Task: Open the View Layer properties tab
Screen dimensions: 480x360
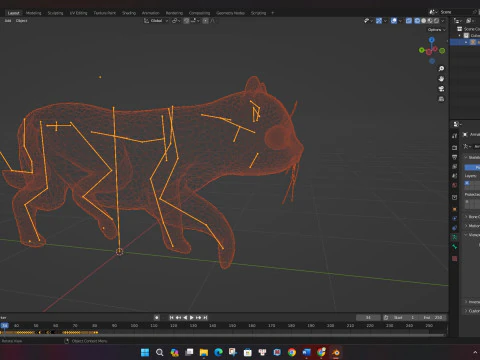Action: coord(455,166)
